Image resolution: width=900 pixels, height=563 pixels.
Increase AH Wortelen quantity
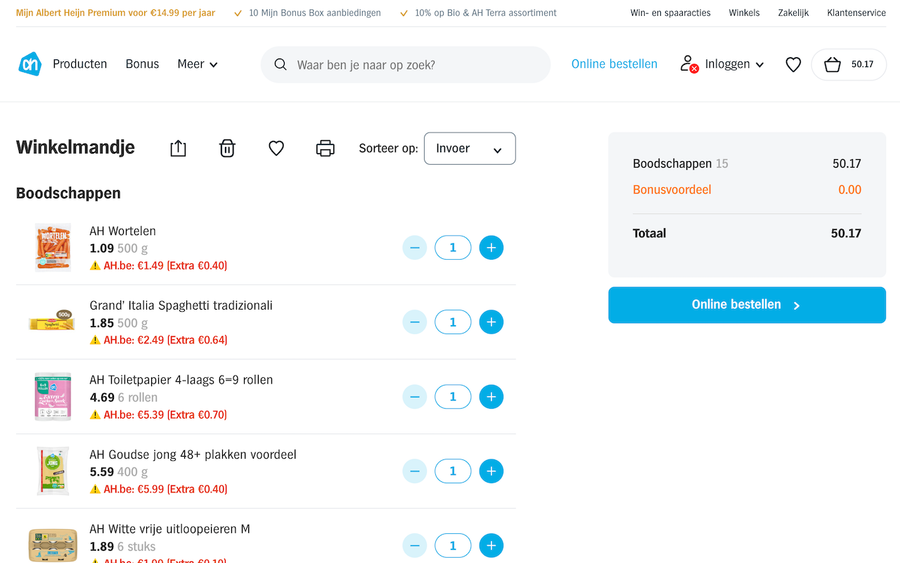click(x=491, y=248)
